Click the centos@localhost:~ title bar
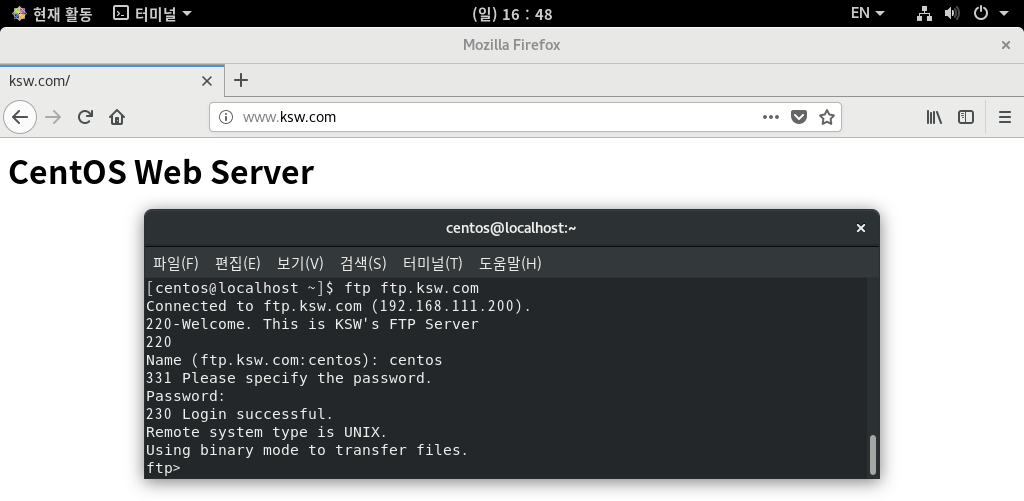 coord(511,228)
